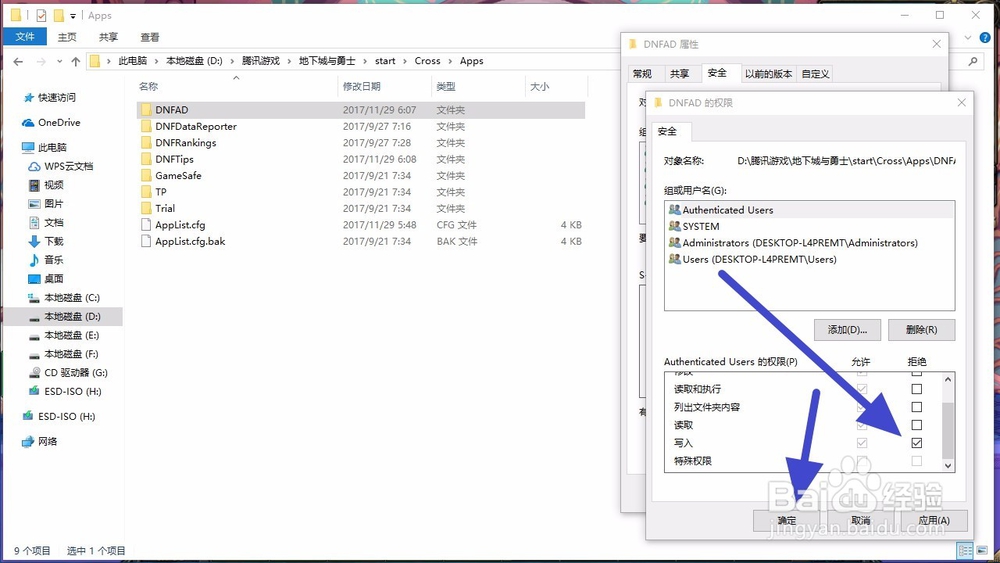Screen dimensions: 1000x563
Task: Toggle allow checkbox for 写入
Action: click(x=862, y=443)
